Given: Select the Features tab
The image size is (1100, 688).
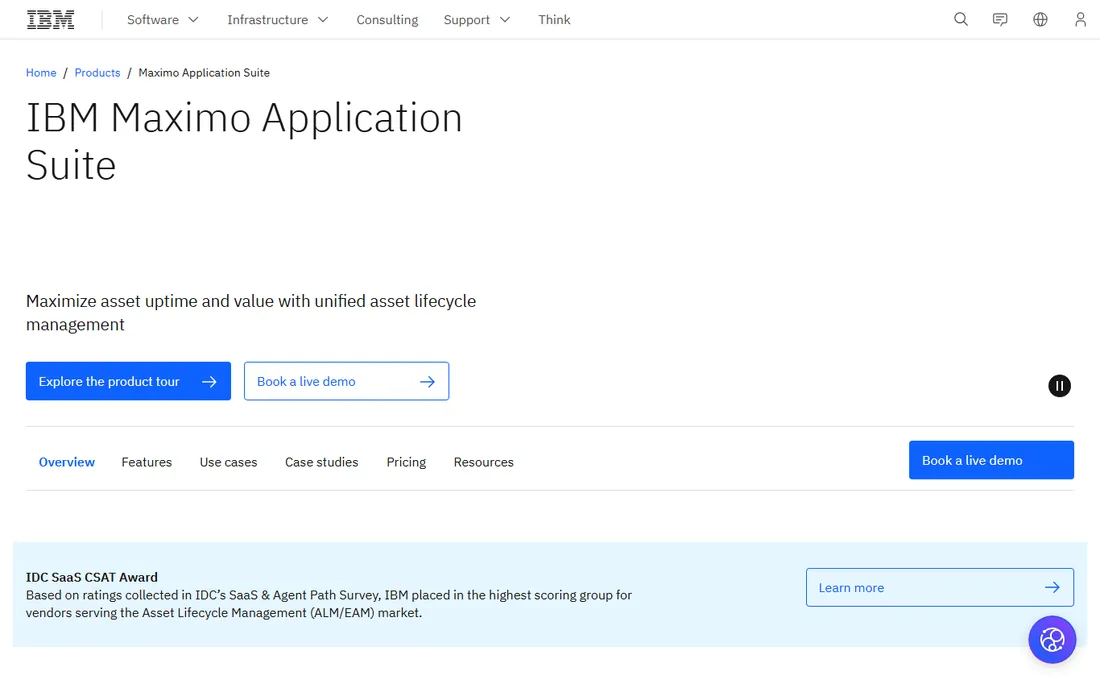Looking at the screenshot, I should (147, 462).
